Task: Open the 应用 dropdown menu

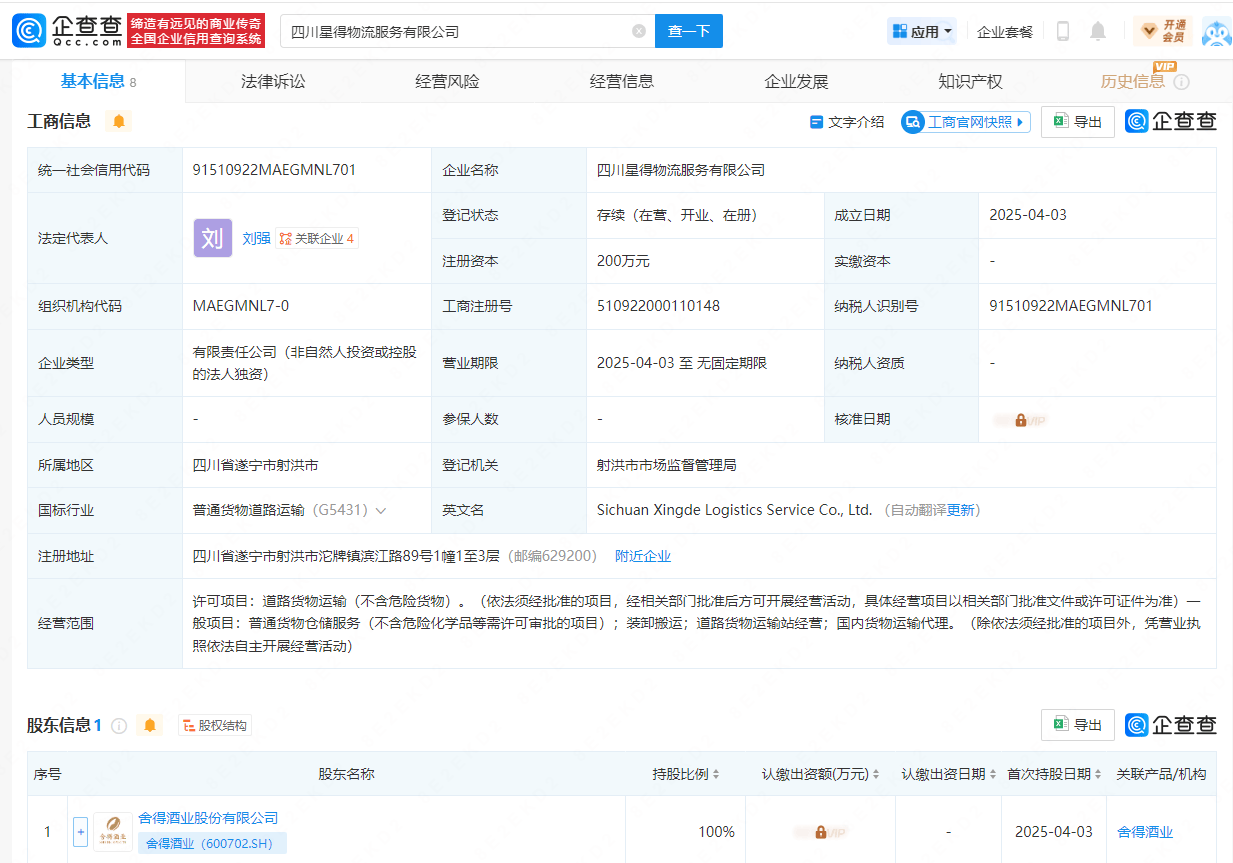Action: point(922,31)
